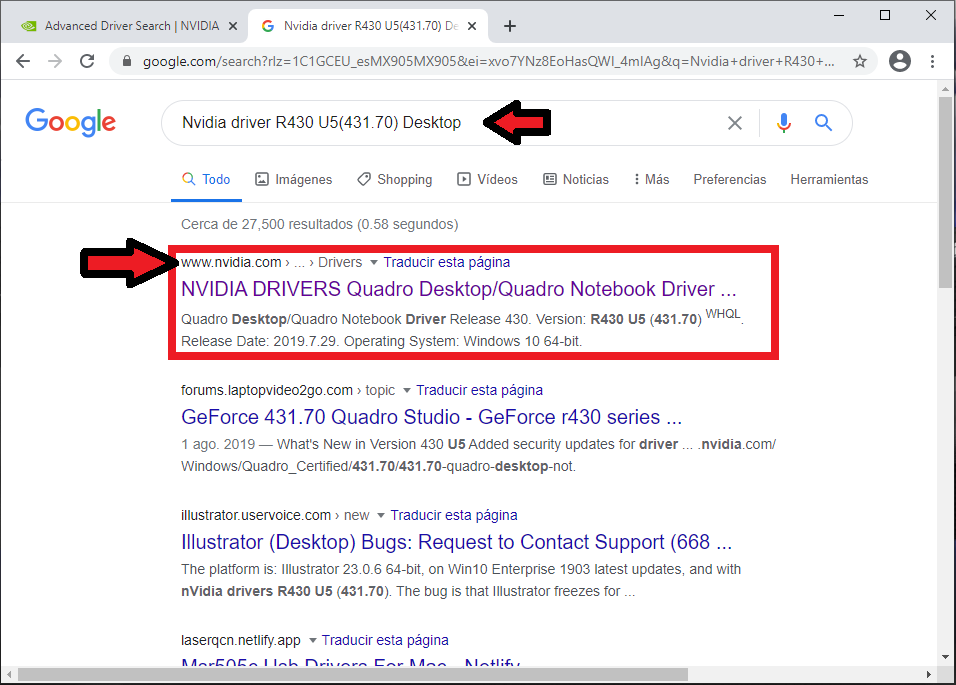Click the vertical scrollbar thumb
The width and height of the screenshot is (956, 685).
tap(945, 190)
